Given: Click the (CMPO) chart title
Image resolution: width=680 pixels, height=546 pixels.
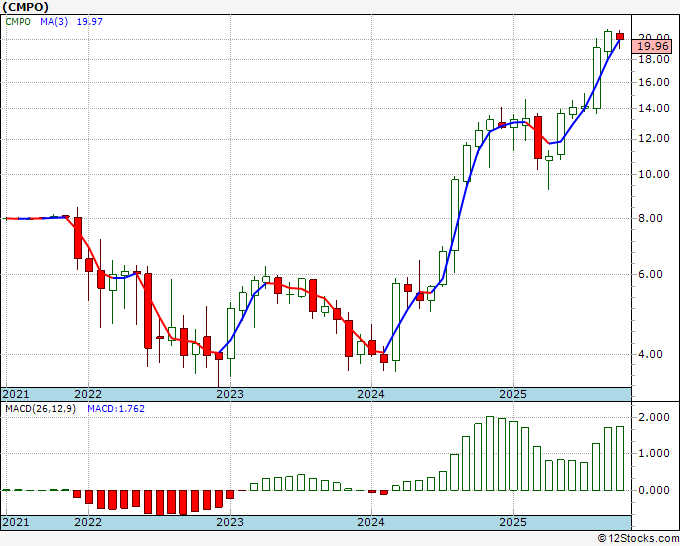Looking at the screenshot, I should click(25, 7).
